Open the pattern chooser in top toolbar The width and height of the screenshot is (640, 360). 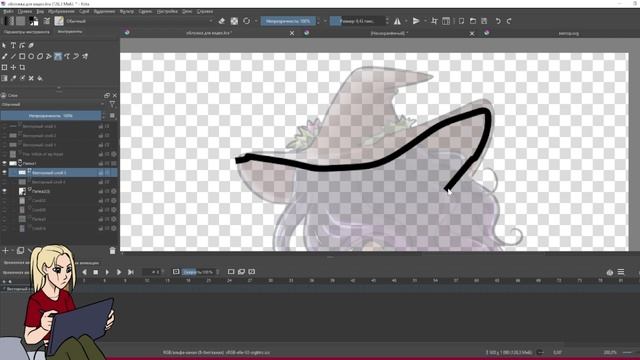click(x=20, y=21)
